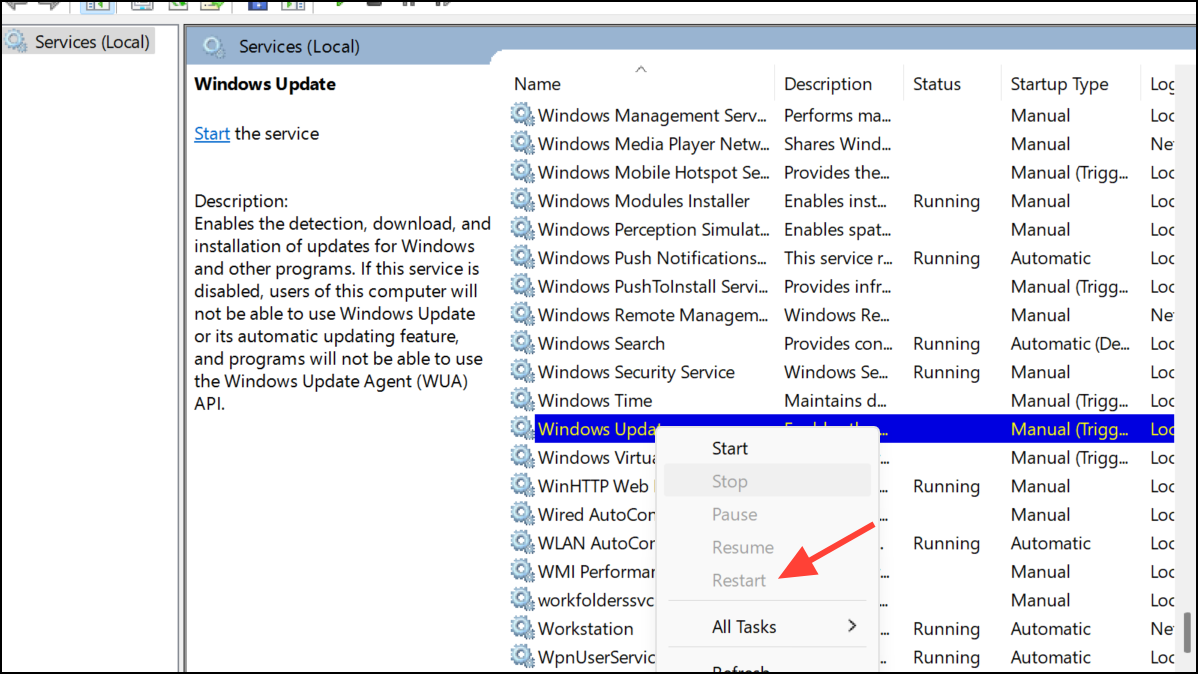Image resolution: width=1198 pixels, height=674 pixels.
Task: Sort list by Description column header
Action: click(838, 83)
